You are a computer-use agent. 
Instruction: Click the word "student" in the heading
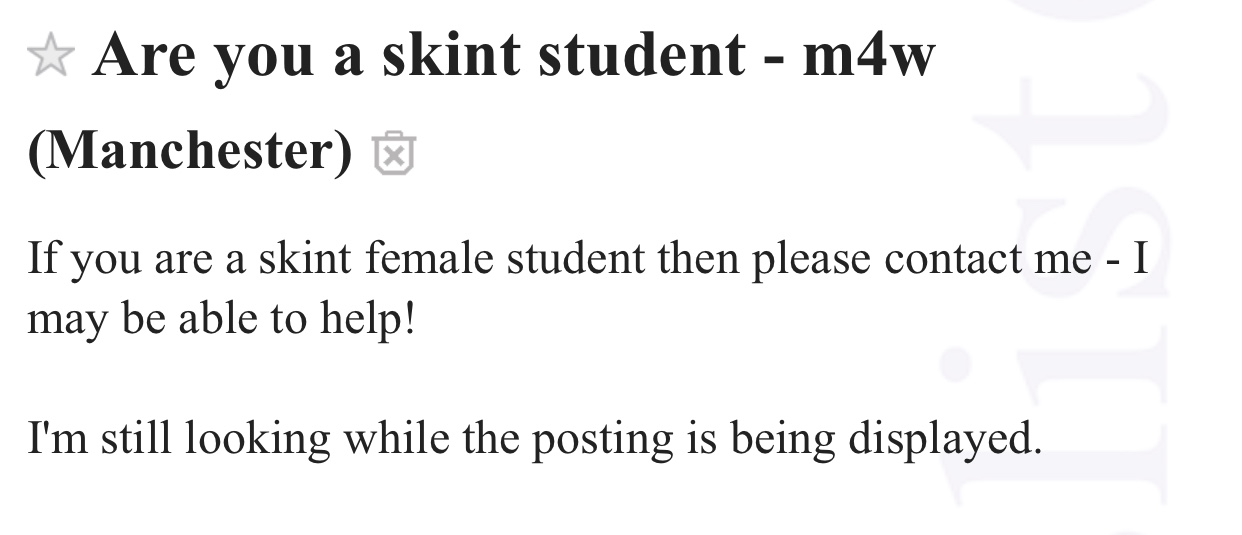coord(642,56)
